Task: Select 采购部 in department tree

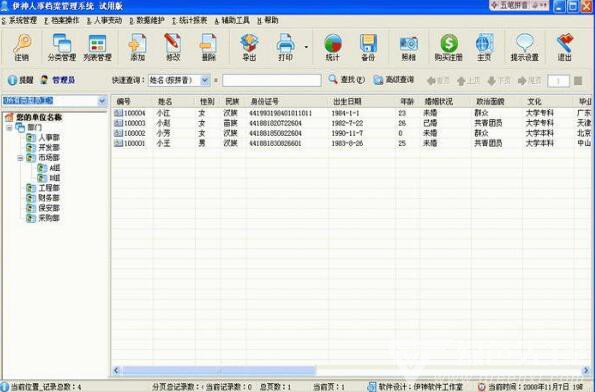Action: coord(49,218)
